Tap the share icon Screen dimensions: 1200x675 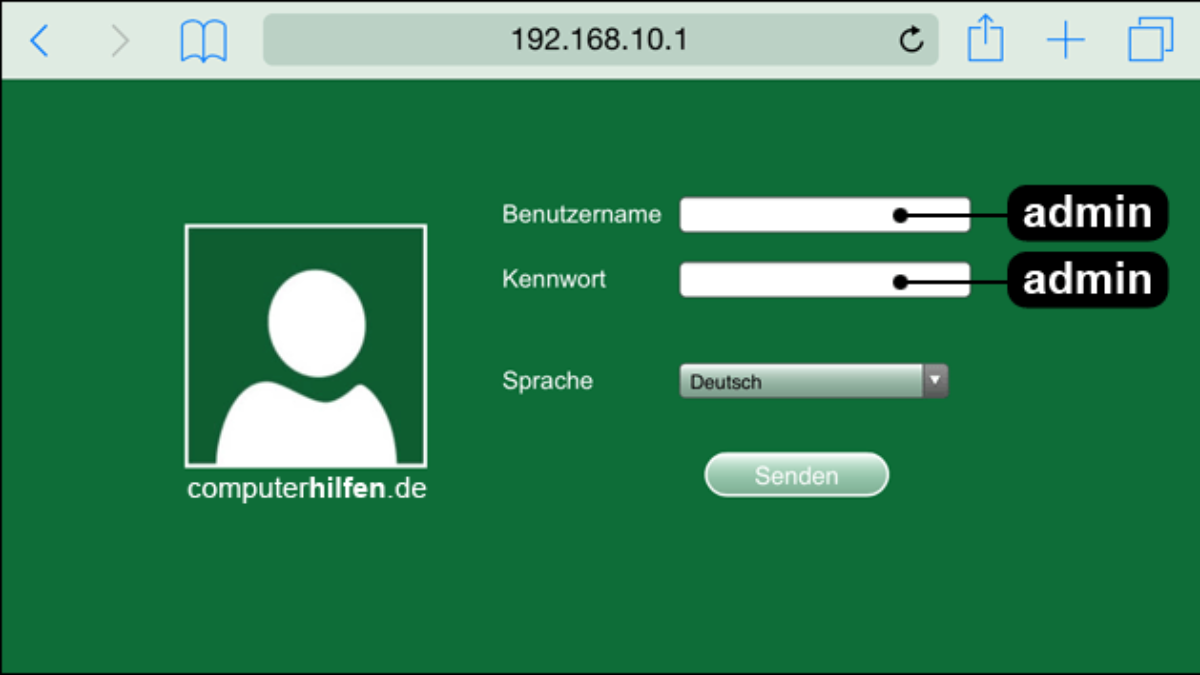coord(985,41)
